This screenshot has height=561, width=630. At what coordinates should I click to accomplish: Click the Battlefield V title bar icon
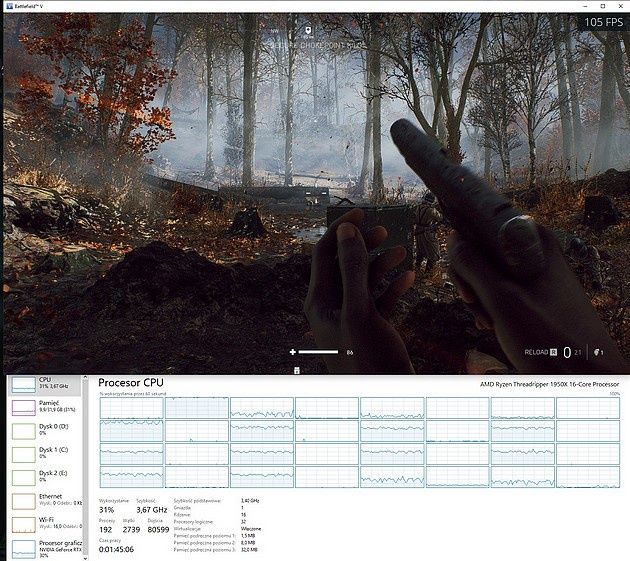click(10, 6)
